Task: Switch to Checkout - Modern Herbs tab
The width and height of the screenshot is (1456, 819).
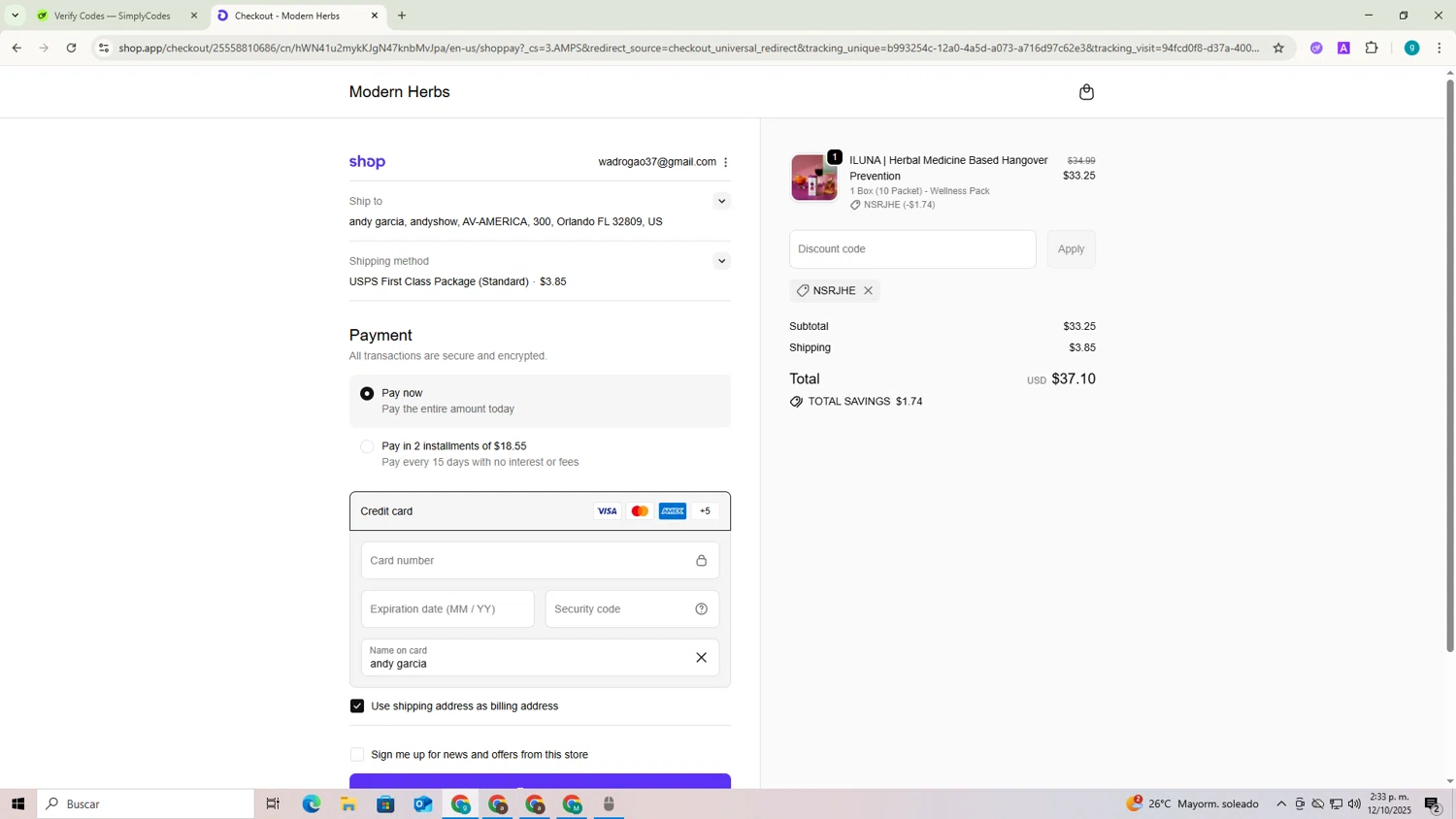Action: point(297,16)
